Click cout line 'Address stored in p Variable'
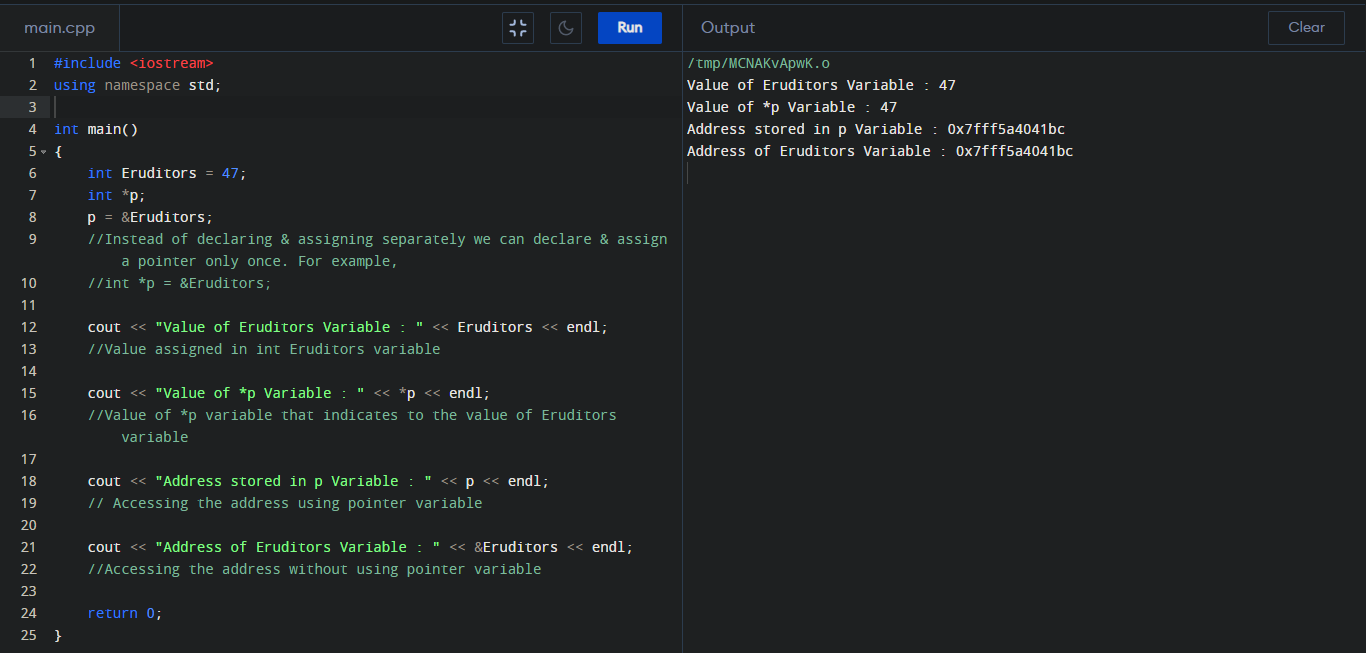The image size is (1366, 653). point(318,481)
